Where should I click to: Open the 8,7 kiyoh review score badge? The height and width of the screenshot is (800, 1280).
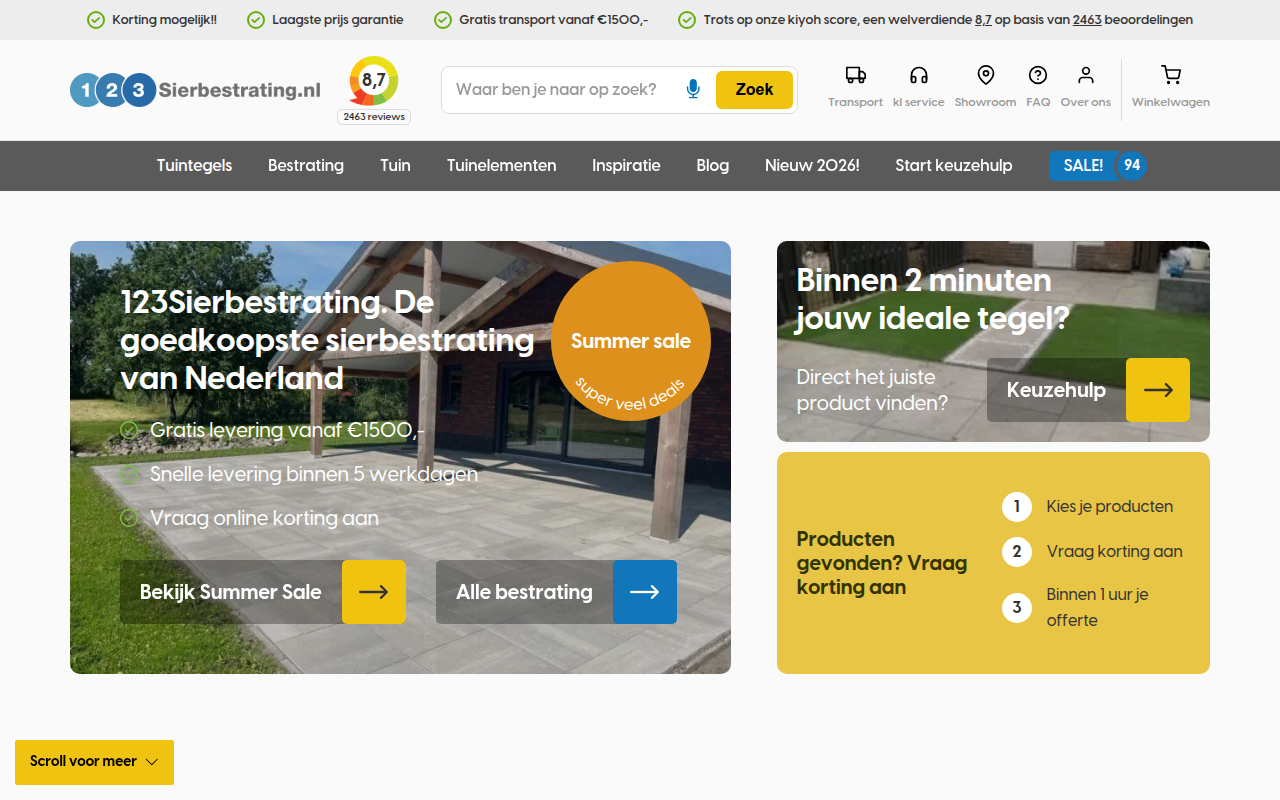[x=374, y=81]
